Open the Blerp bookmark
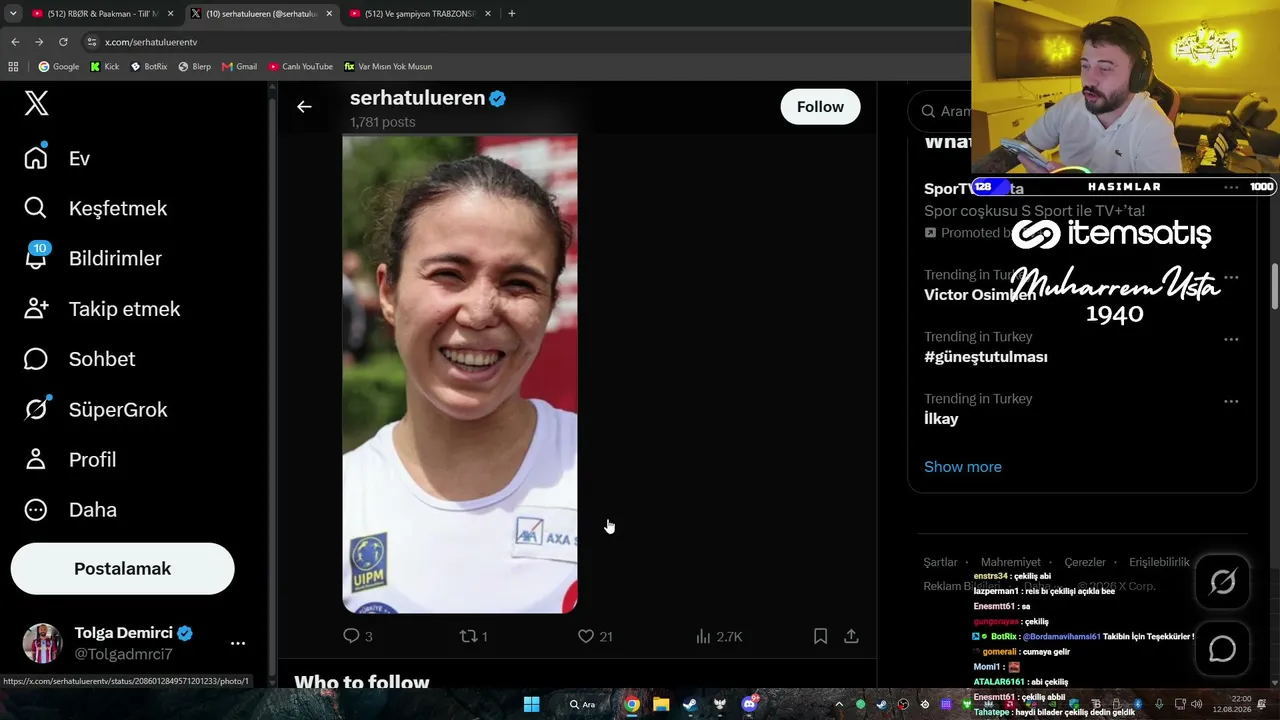Viewport: 1280px width, 720px height. click(x=195, y=67)
